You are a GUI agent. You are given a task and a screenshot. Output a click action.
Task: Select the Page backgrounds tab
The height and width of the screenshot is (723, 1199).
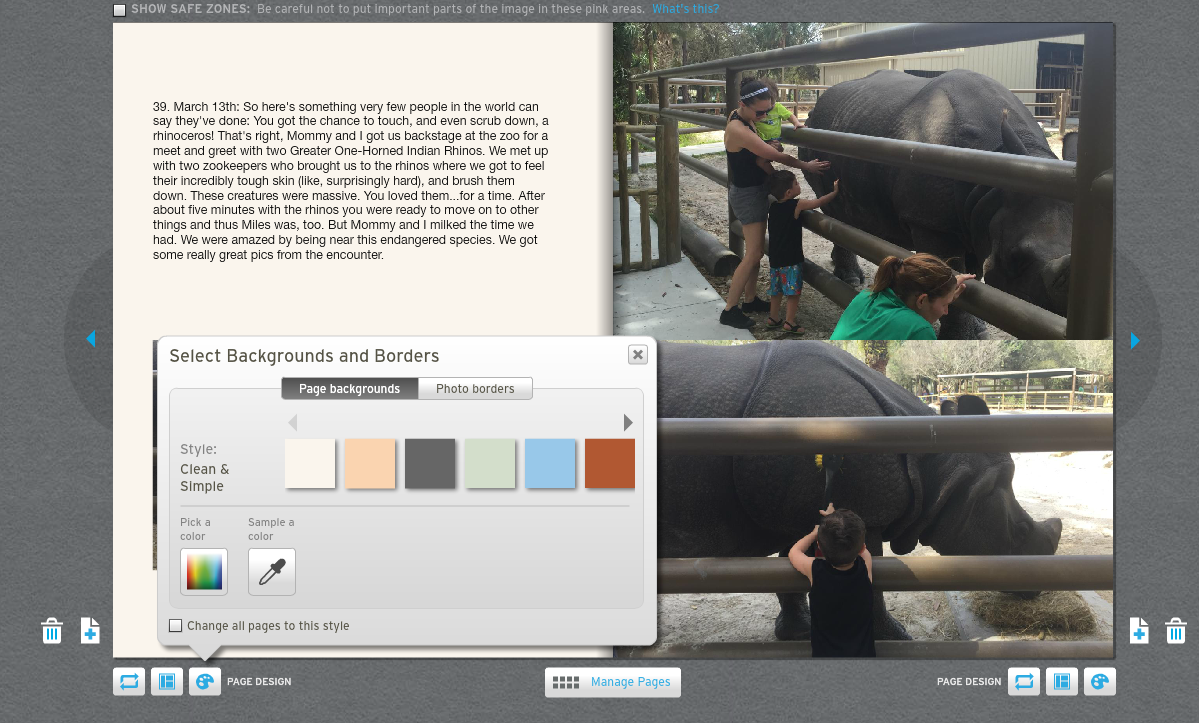[x=349, y=389]
